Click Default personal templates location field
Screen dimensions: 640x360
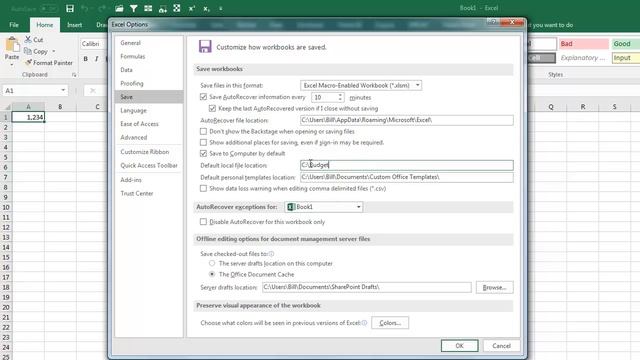pyautogui.click(x=407, y=177)
